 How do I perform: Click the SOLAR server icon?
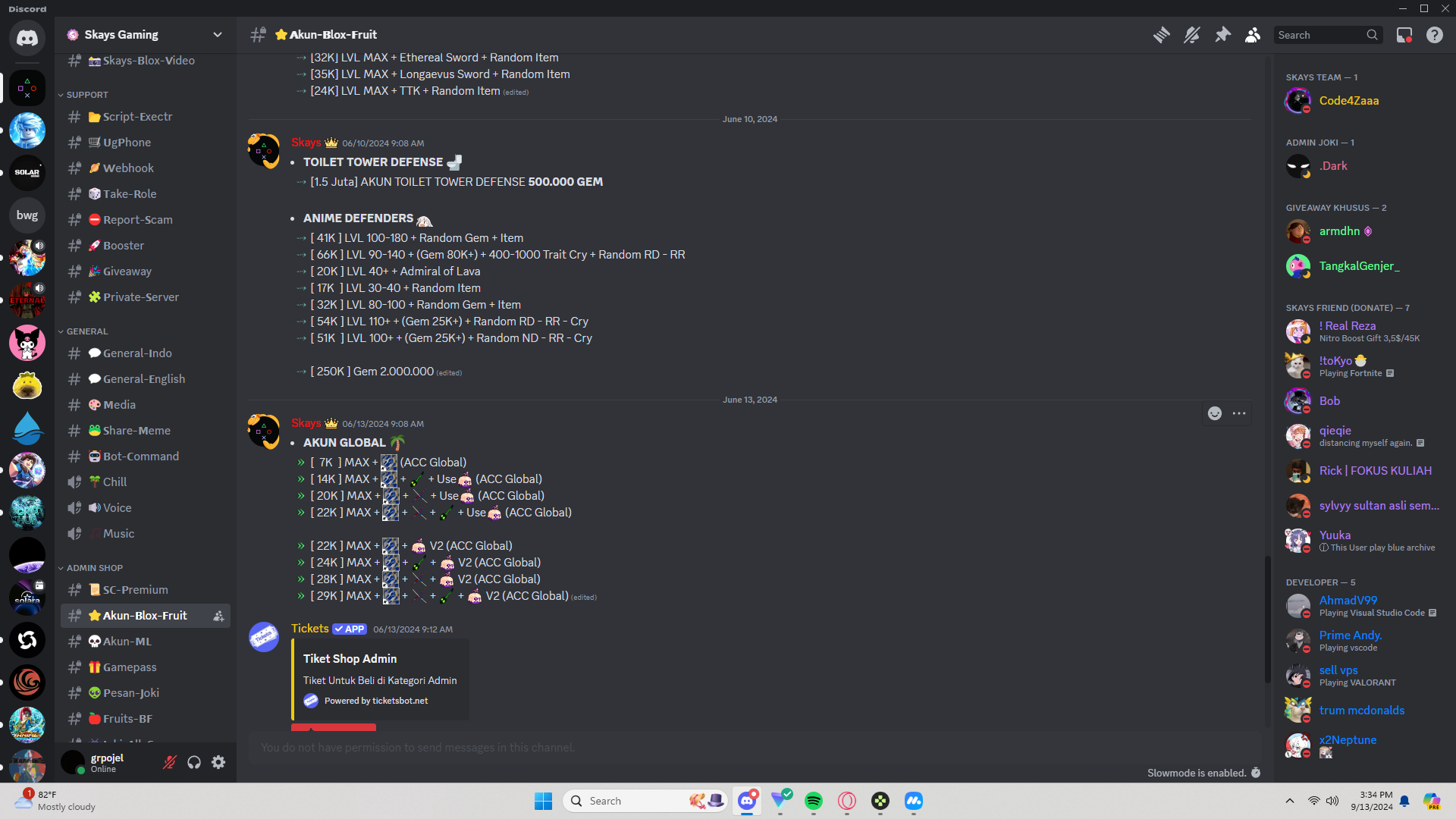click(27, 173)
